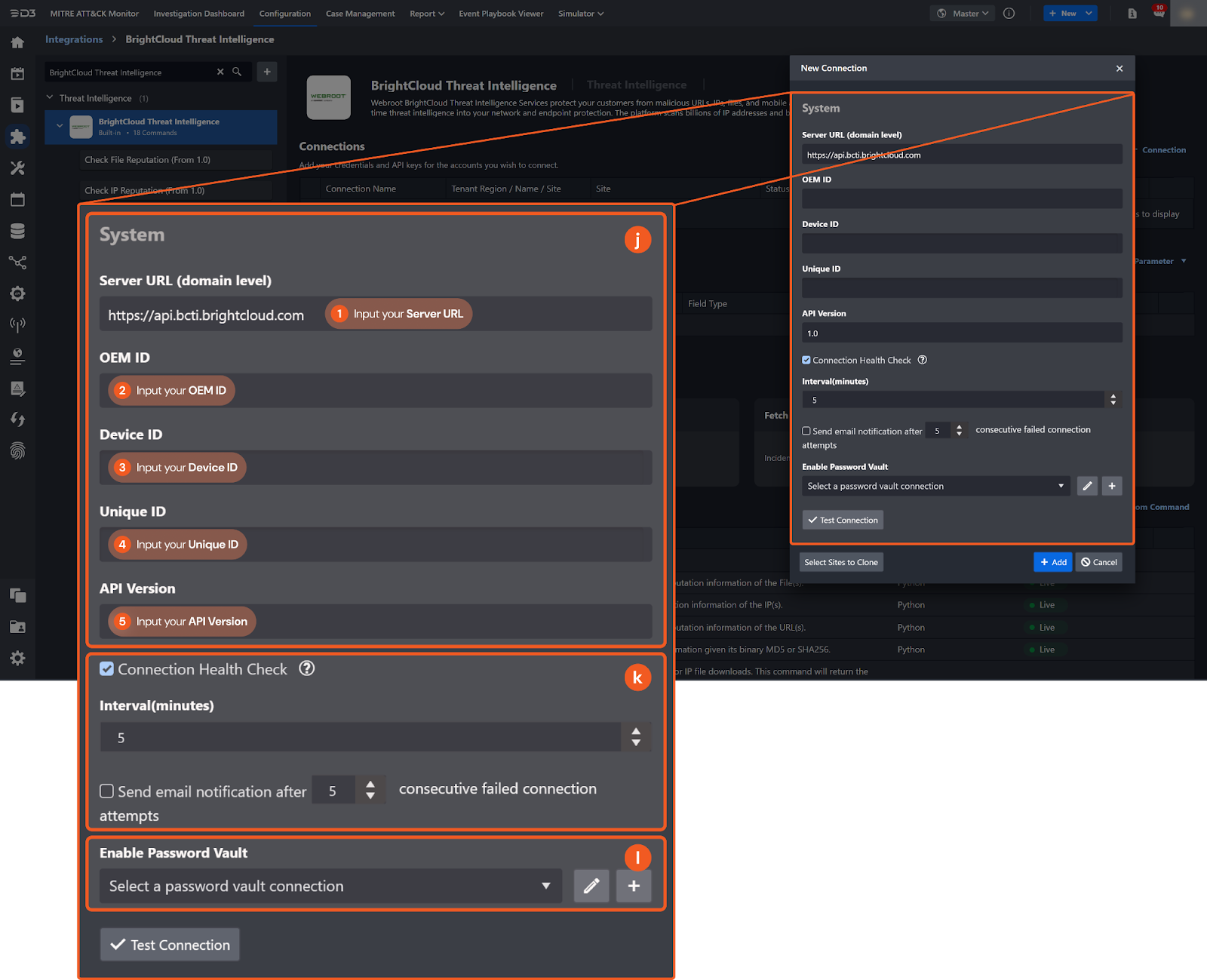This screenshot has height=980, width=1207.
Task: Click the pencil edit icon beside Enable Password Vault
Action: click(x=591, y=886)
